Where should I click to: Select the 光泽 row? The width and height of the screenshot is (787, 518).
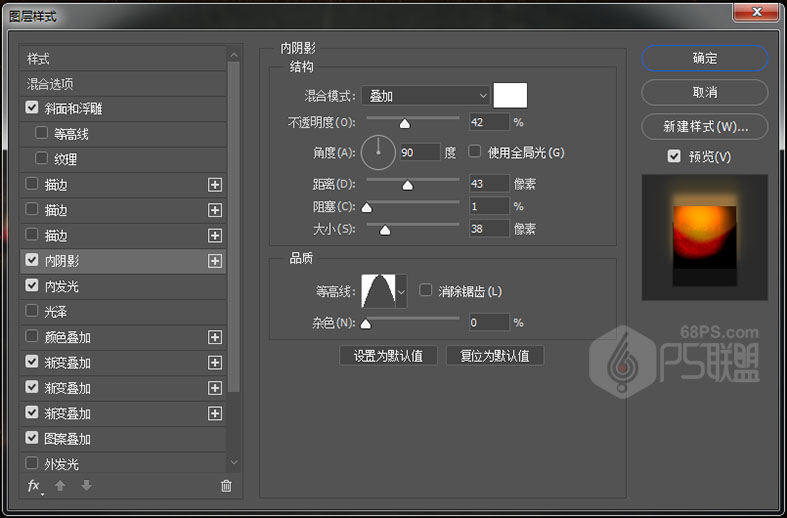pyautogui.click(x=123, y=312)
